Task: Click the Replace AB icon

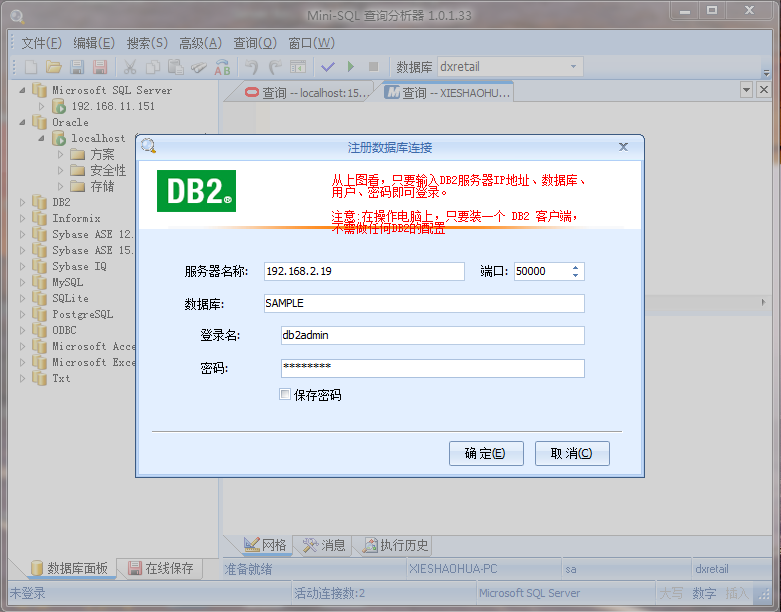Action: click(222, 67)
